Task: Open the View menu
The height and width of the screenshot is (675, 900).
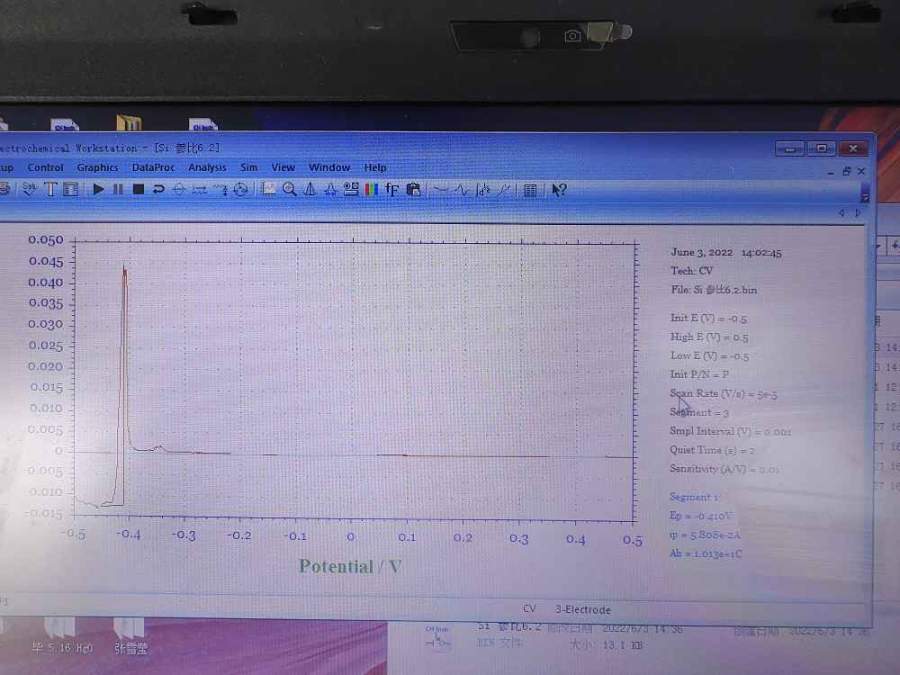Action: (x=283, y=167)
